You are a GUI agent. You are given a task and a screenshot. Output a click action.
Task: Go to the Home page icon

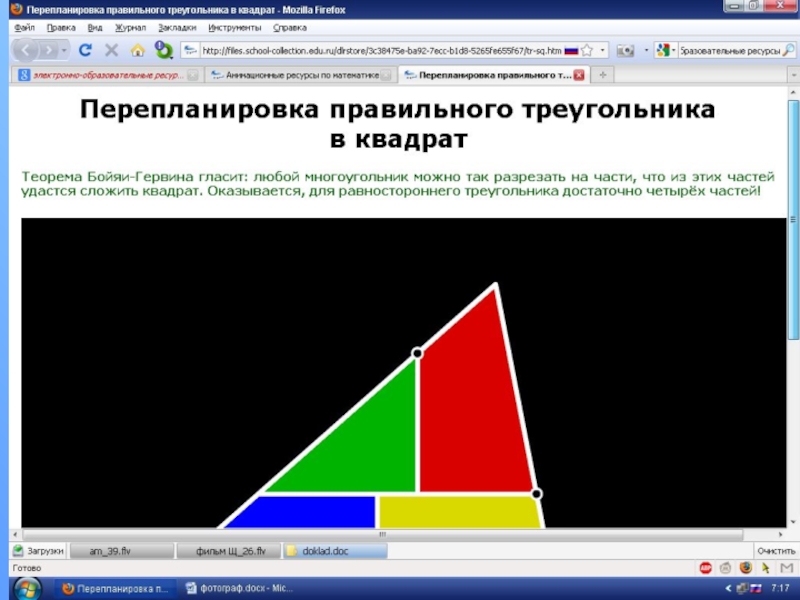click(137, 50)
